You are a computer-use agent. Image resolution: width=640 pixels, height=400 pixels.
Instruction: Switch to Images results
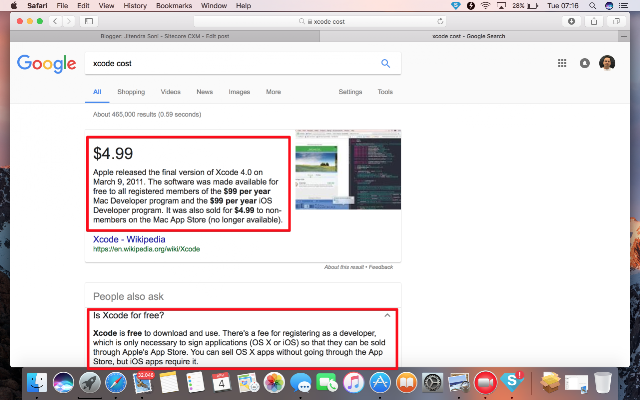[x=239, y=92]
